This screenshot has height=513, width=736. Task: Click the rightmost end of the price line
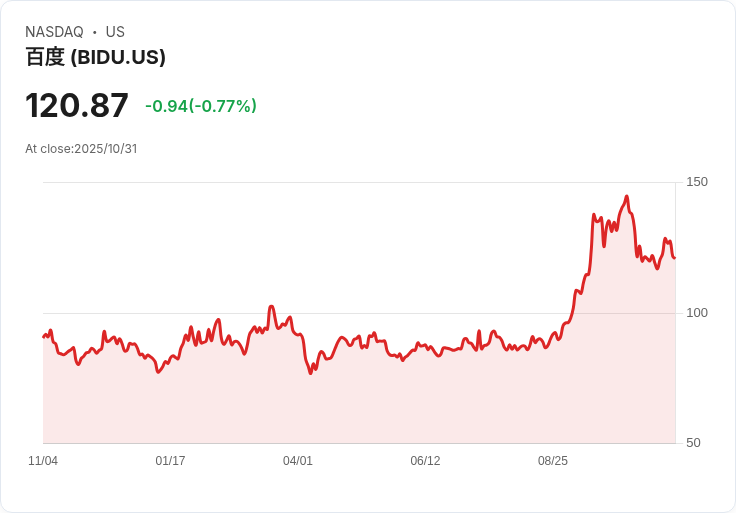click(x=675, y=258)
